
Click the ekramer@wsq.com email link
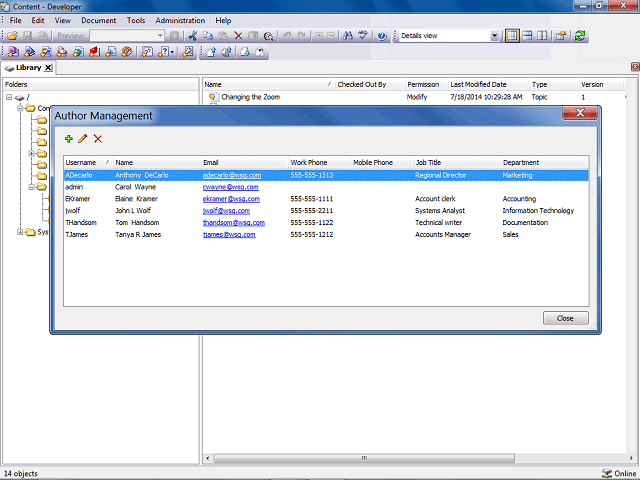coord(231,199)
